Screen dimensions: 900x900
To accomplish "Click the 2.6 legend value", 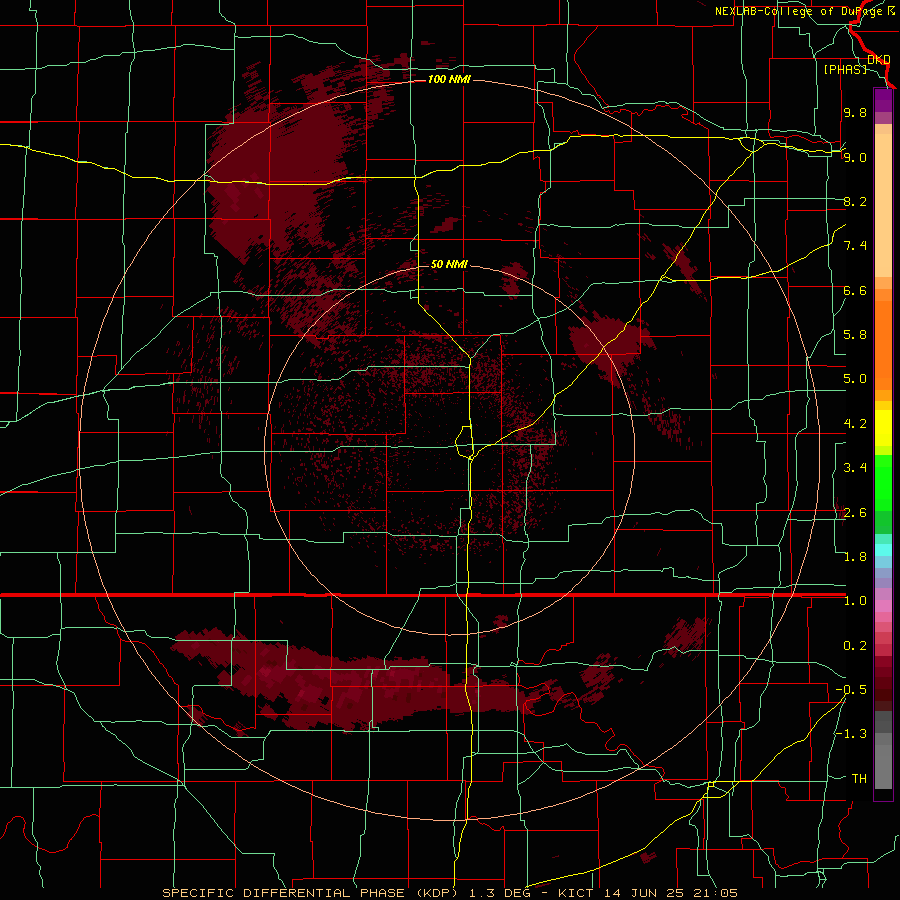I will click(855, 513).
